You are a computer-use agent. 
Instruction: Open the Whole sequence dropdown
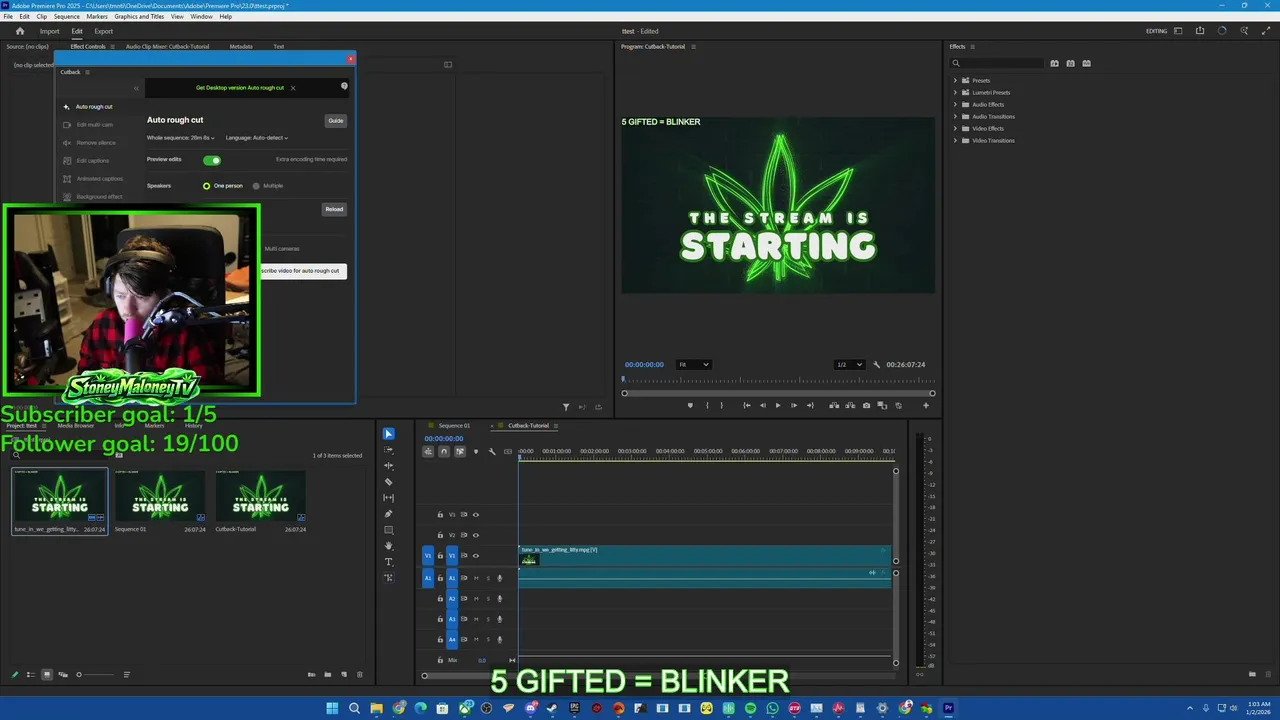[180, 138]
